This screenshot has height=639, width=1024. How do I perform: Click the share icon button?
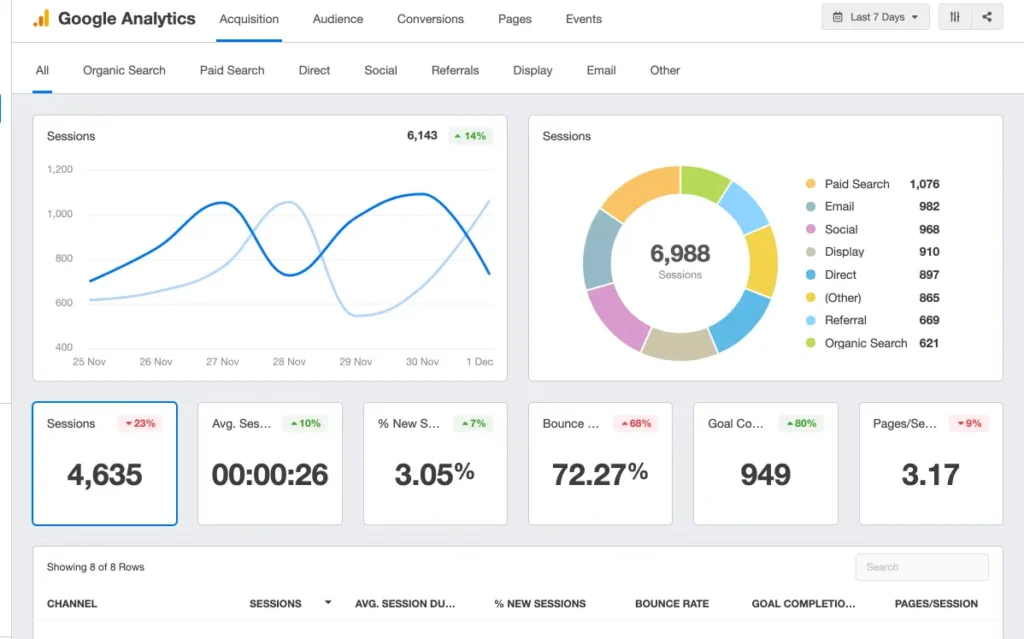click(987, 18)
